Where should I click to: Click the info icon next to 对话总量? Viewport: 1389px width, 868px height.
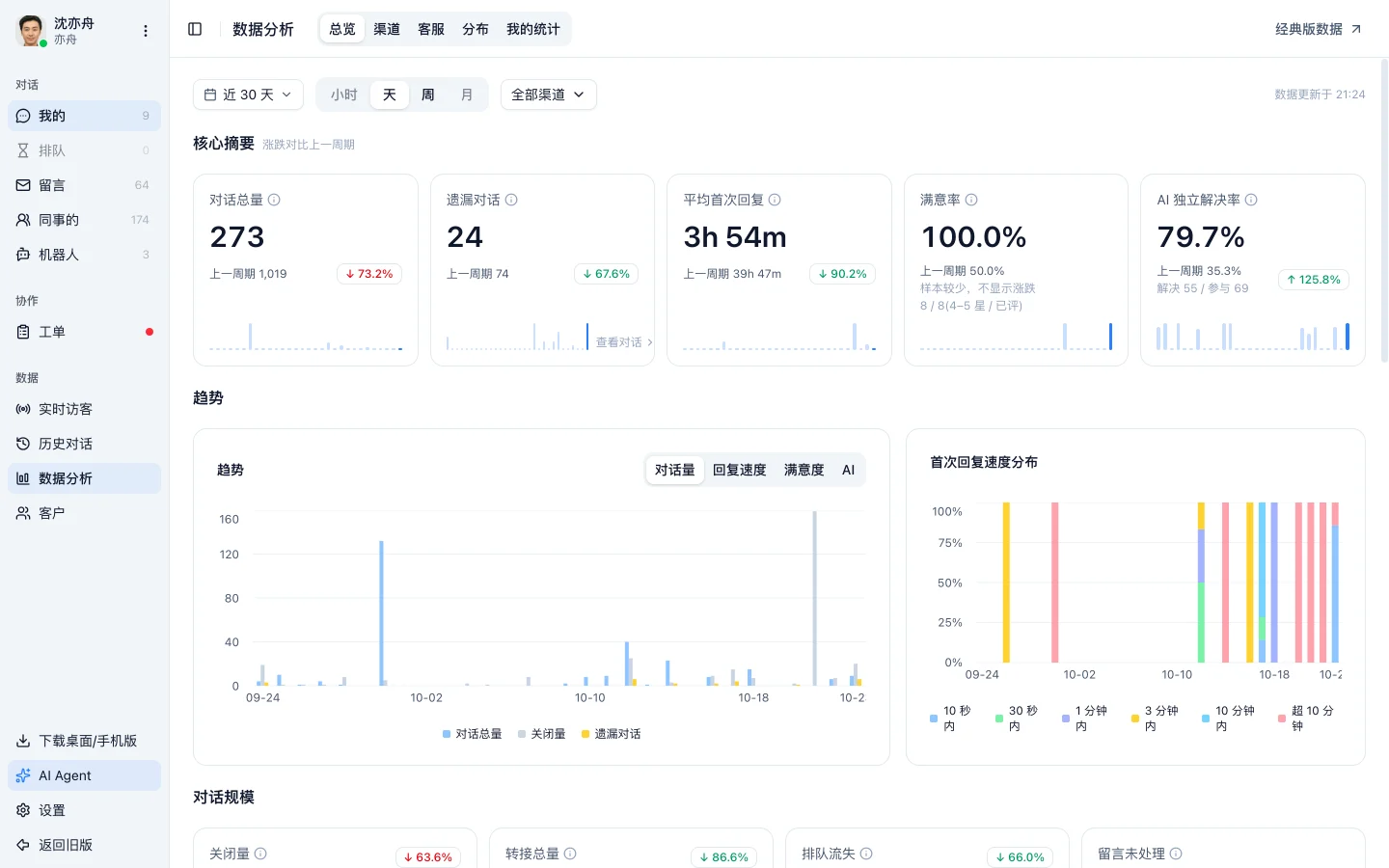pyautogui.click(x=274, y=200)
